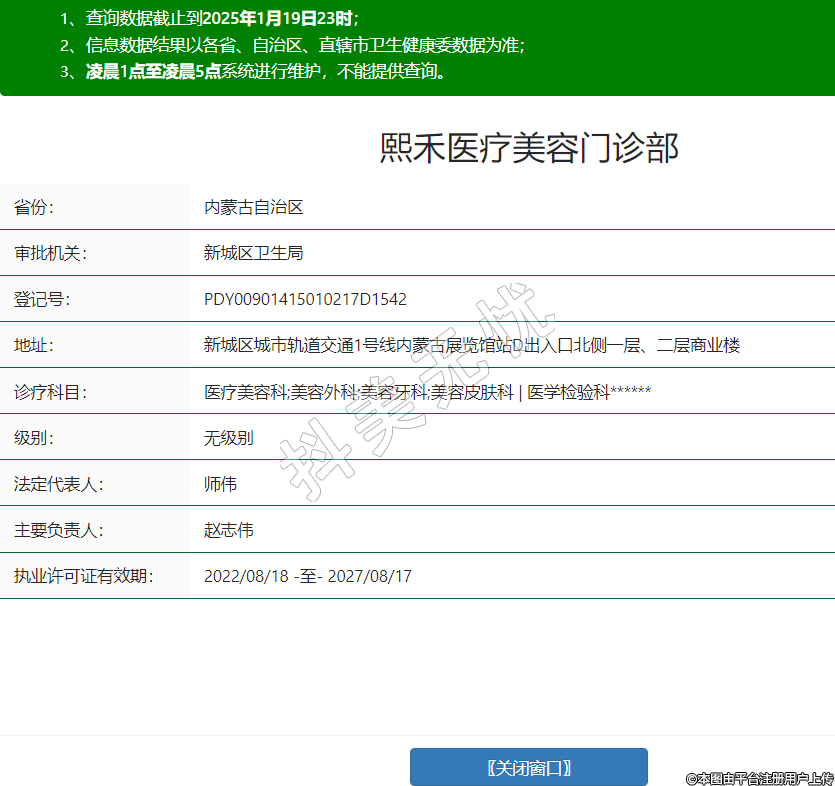Click the 审批机关 row label
The height and width of the screenshot is (786, 835).
[50, 253]
